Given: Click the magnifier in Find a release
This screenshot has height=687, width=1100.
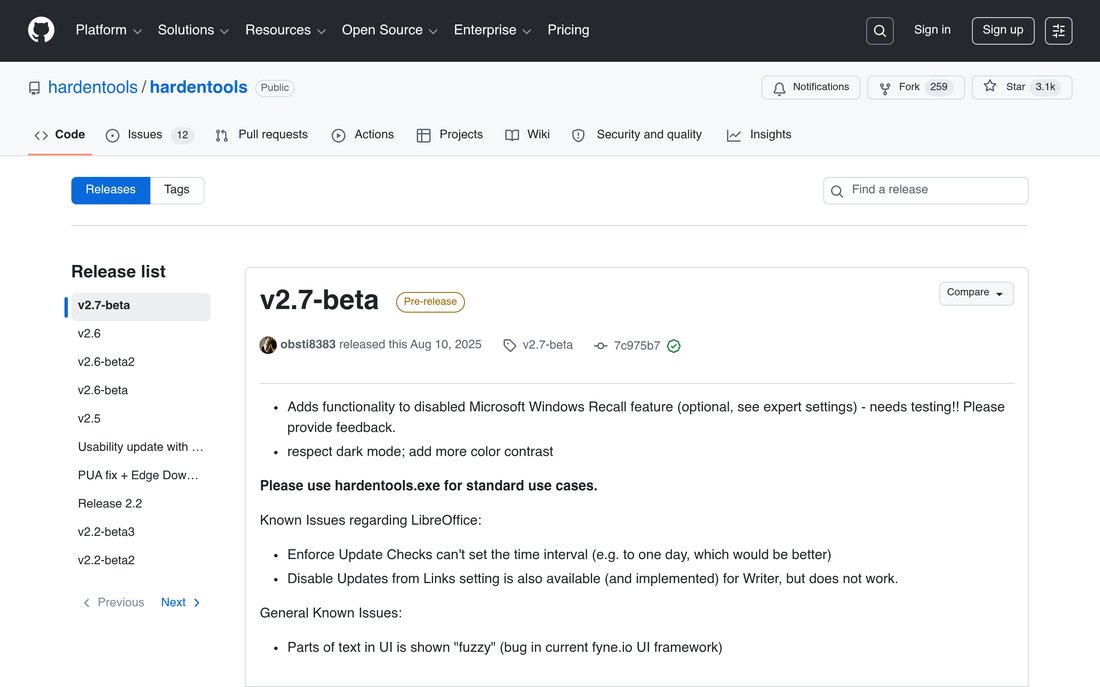Looking at the screenshot, I should pyautogui.click(x=836, y=191).
